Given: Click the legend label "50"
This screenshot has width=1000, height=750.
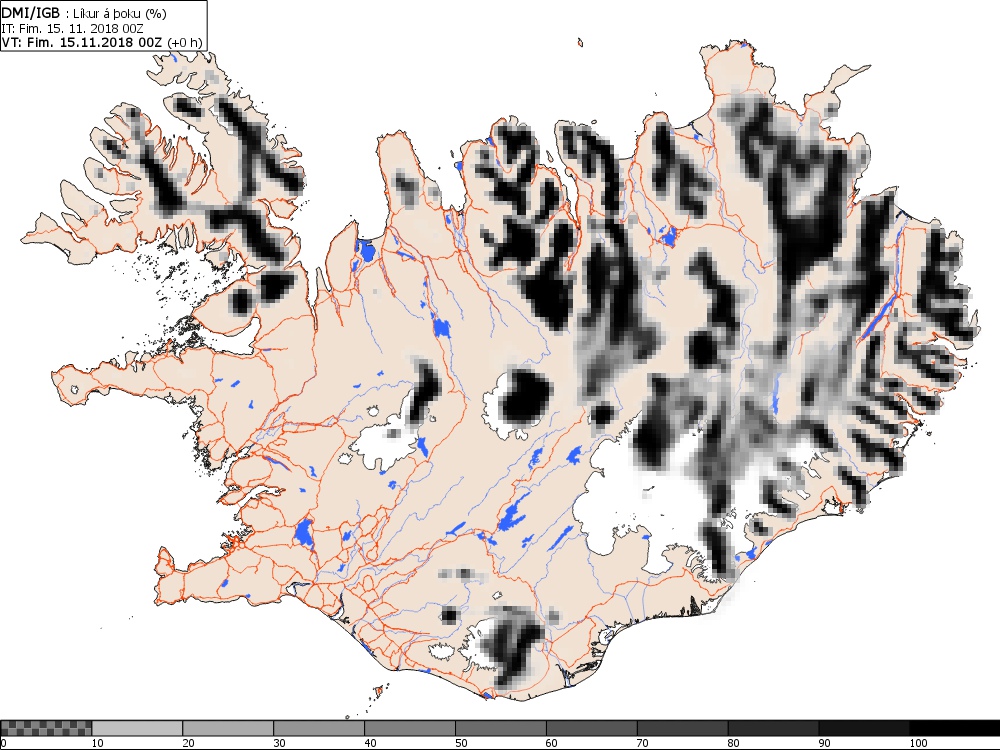Looking at the screenshot, I should (461, 743).
